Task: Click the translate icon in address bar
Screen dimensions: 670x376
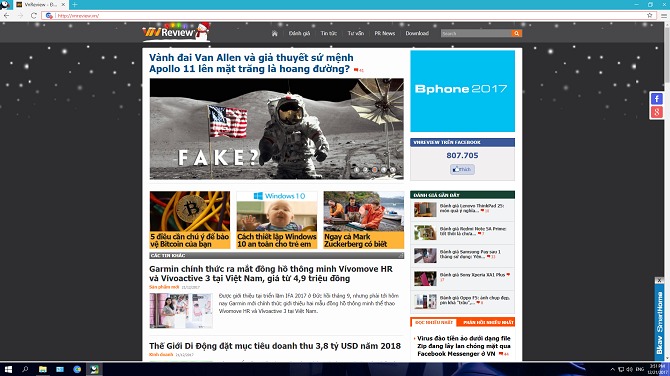Action: pyautogui.click(x=49, y=15)
